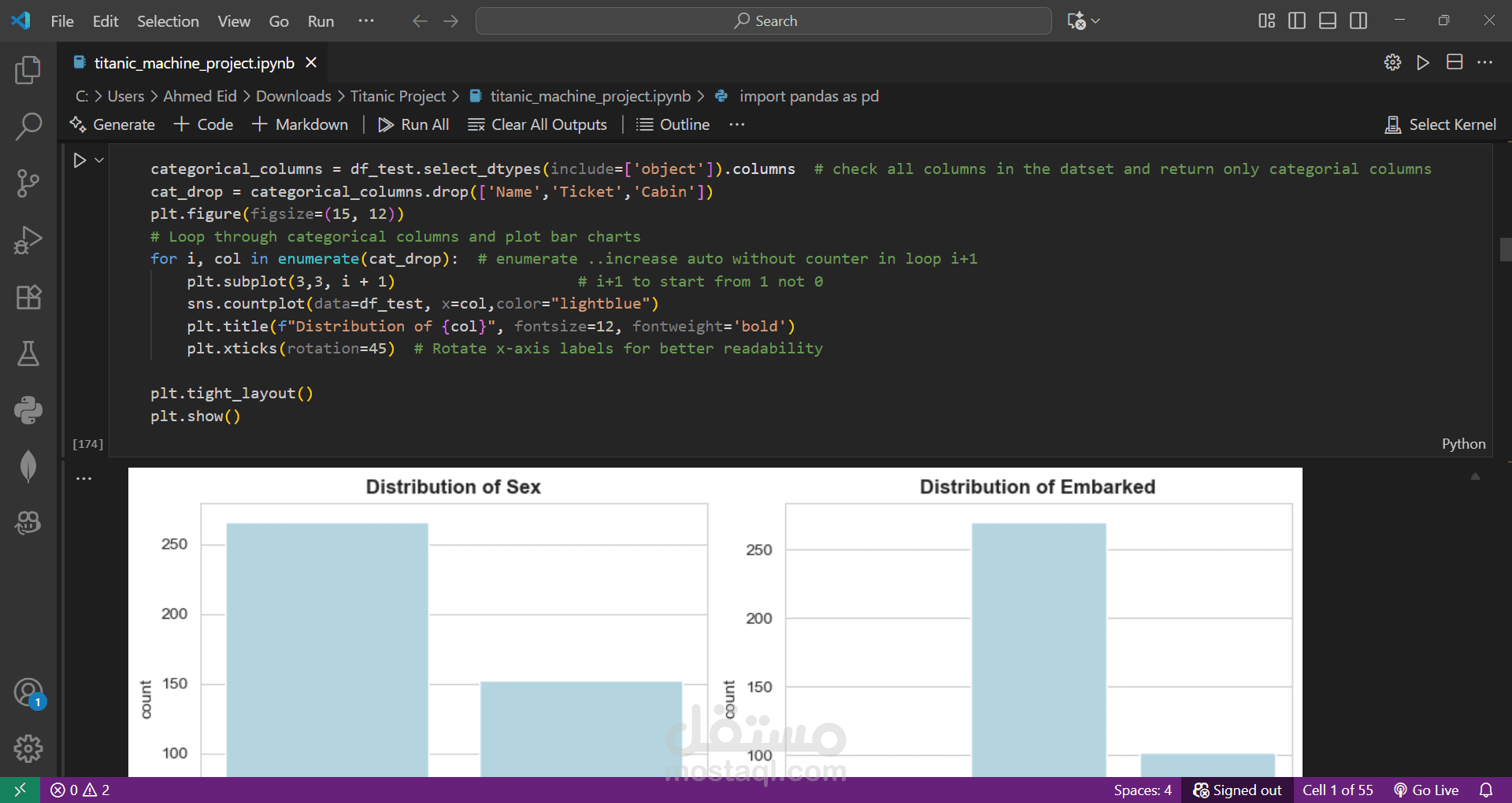Open the Source Control view

[28, 183]
